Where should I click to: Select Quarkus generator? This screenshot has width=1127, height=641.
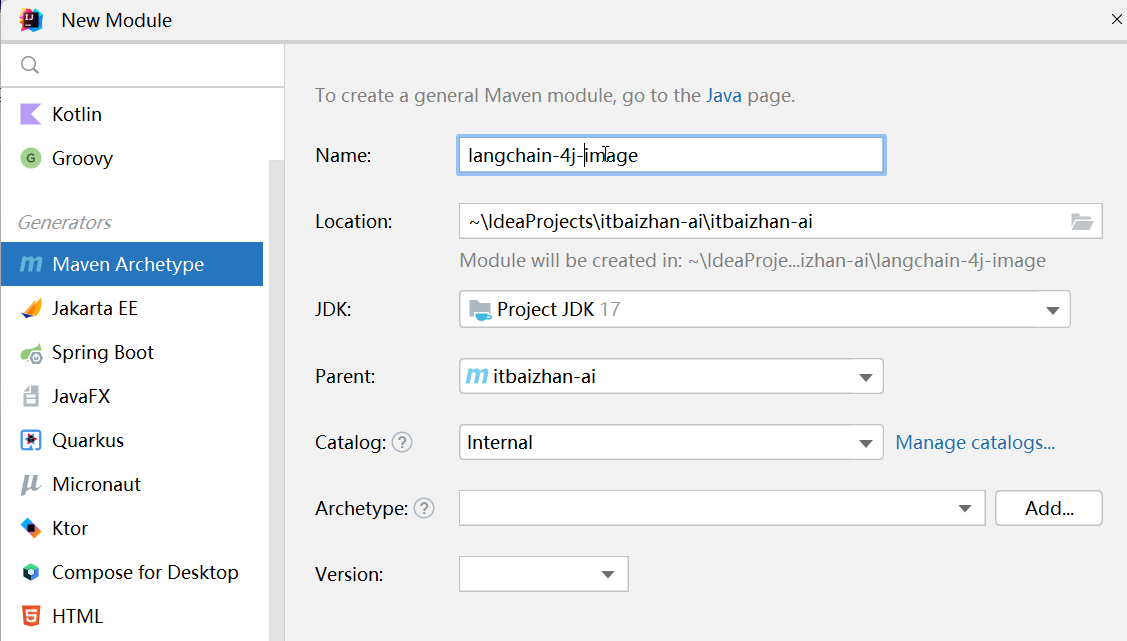pyautogui.click(x=132, y=441)
